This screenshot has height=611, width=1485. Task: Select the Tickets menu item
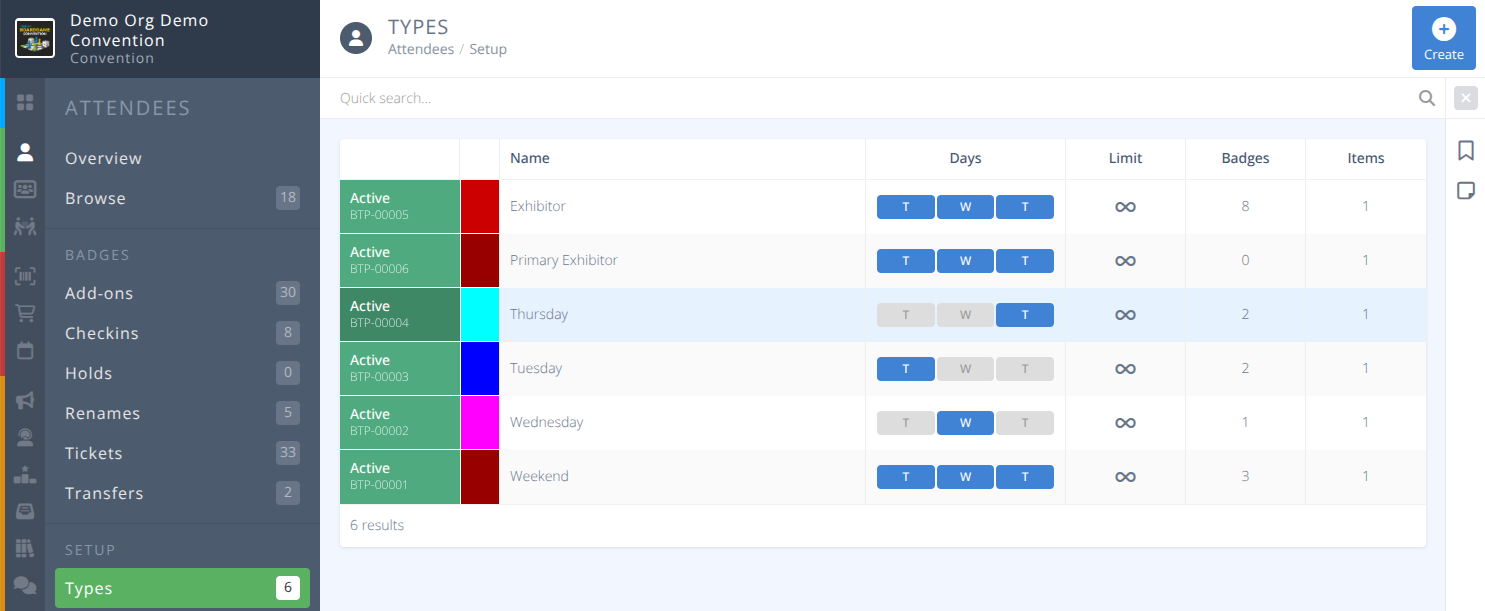(x=93, y=452)
